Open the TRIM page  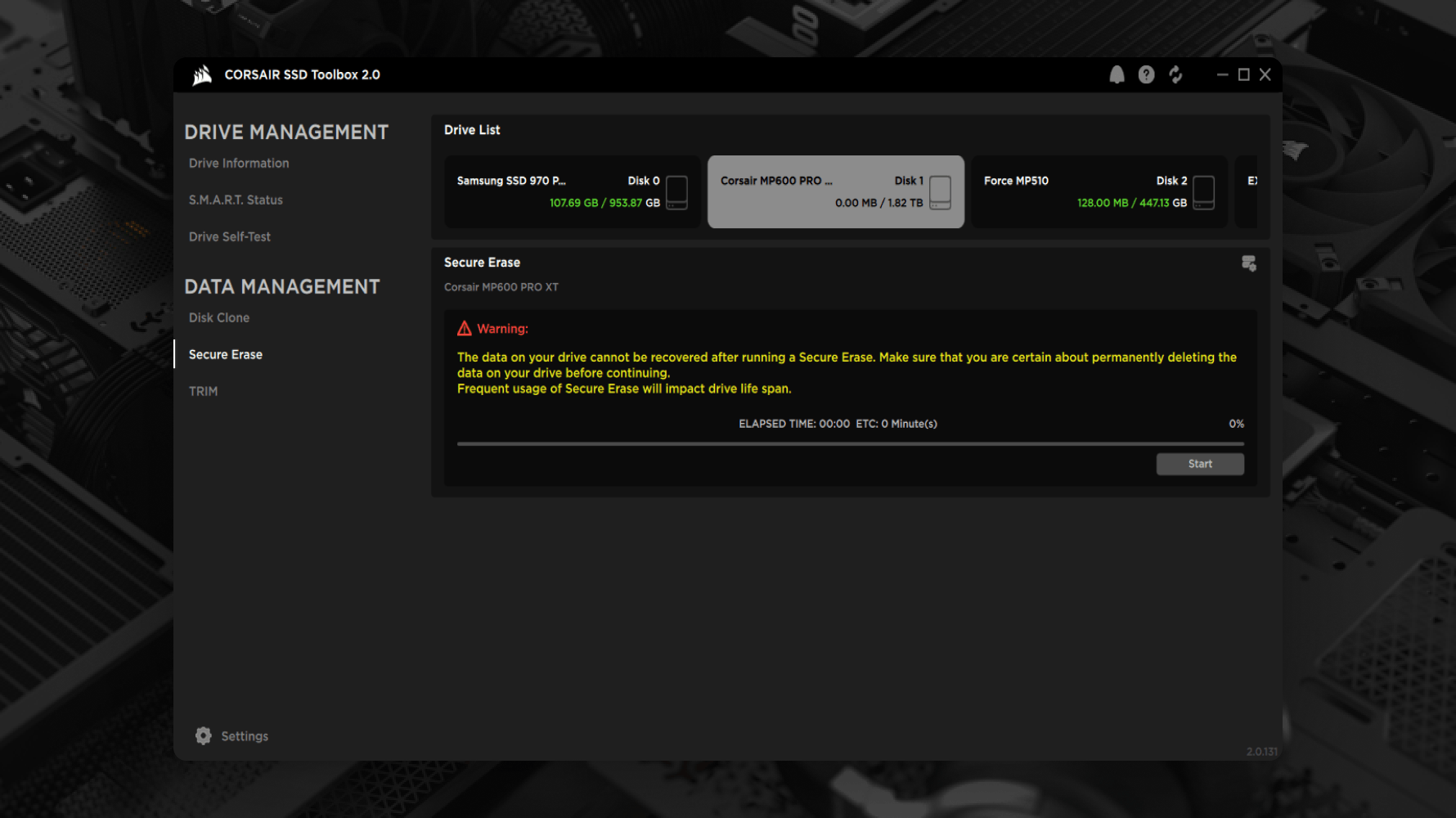pos(203,391)
